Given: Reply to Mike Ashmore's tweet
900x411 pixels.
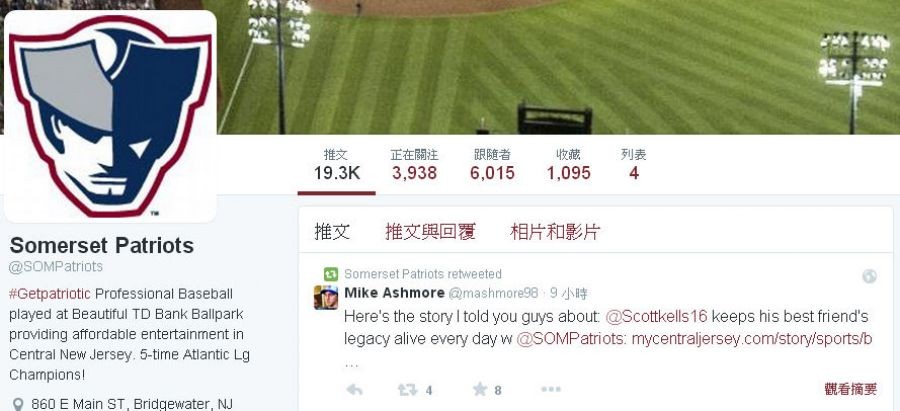Looking at the screenshot, I should (355, 390).
